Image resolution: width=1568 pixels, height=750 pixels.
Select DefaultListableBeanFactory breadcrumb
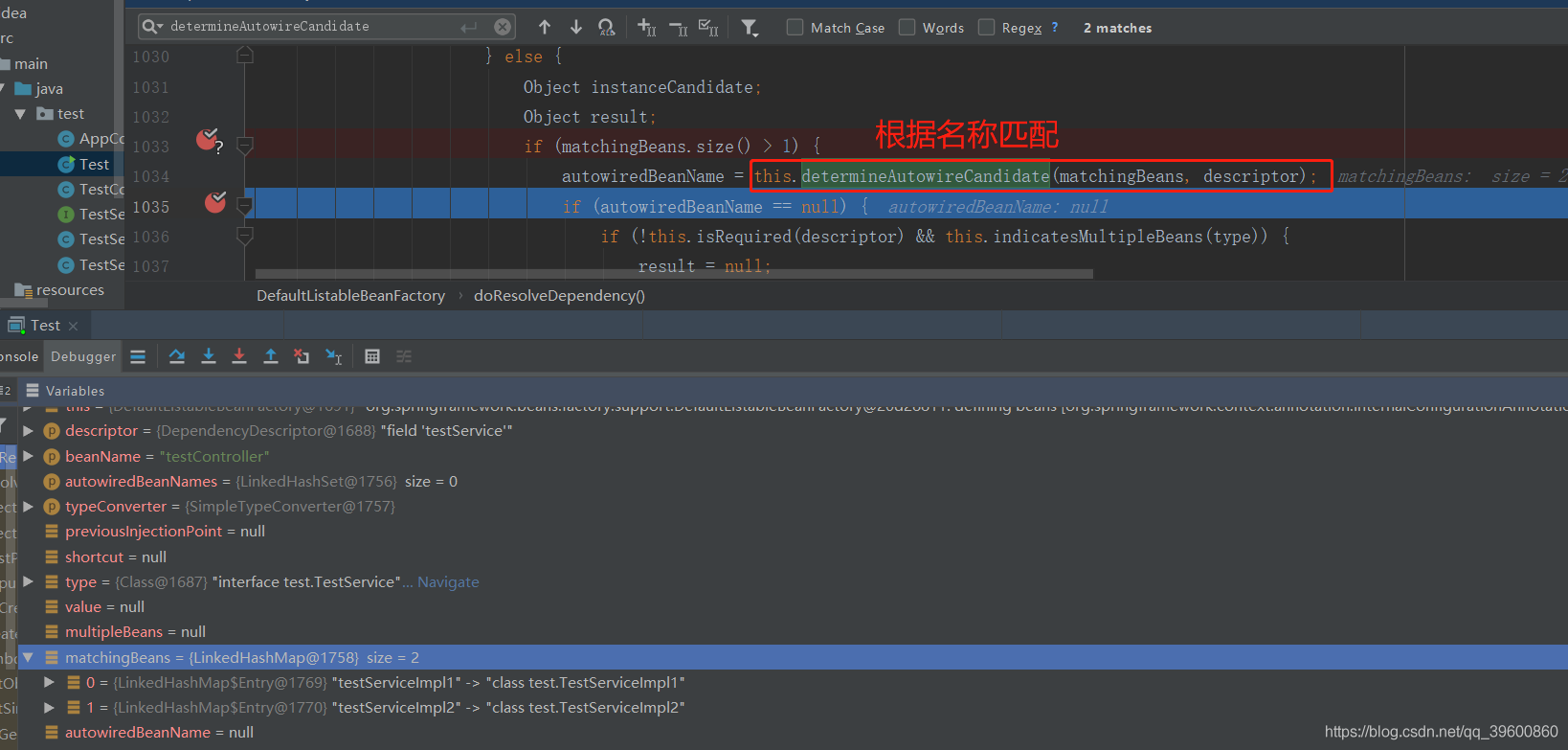(350, 296)
